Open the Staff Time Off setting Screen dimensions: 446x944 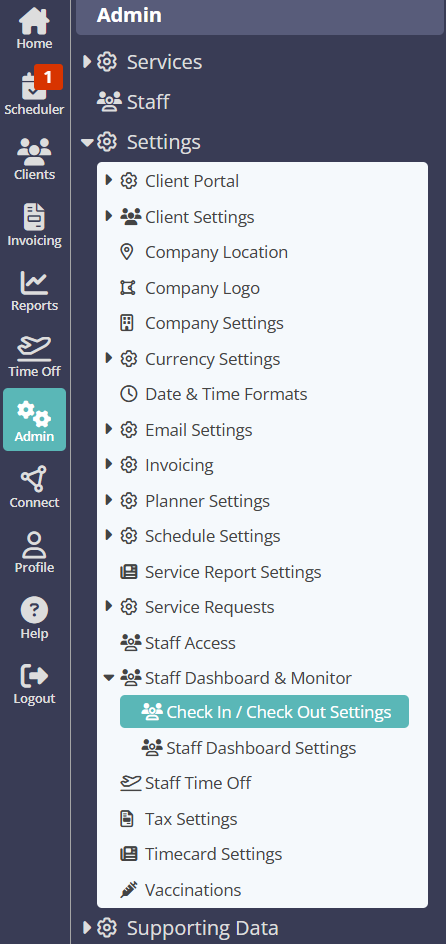198,783
